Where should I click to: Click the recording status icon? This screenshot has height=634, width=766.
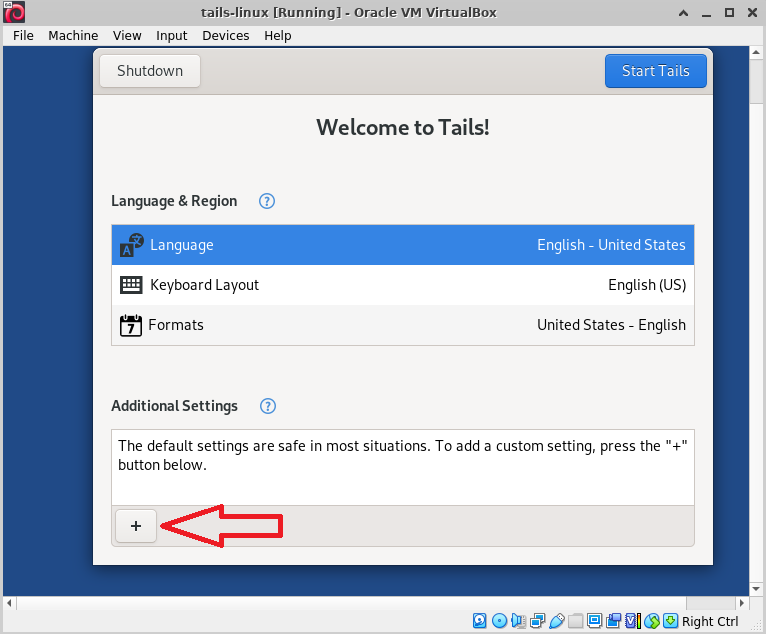pos(614,621)
